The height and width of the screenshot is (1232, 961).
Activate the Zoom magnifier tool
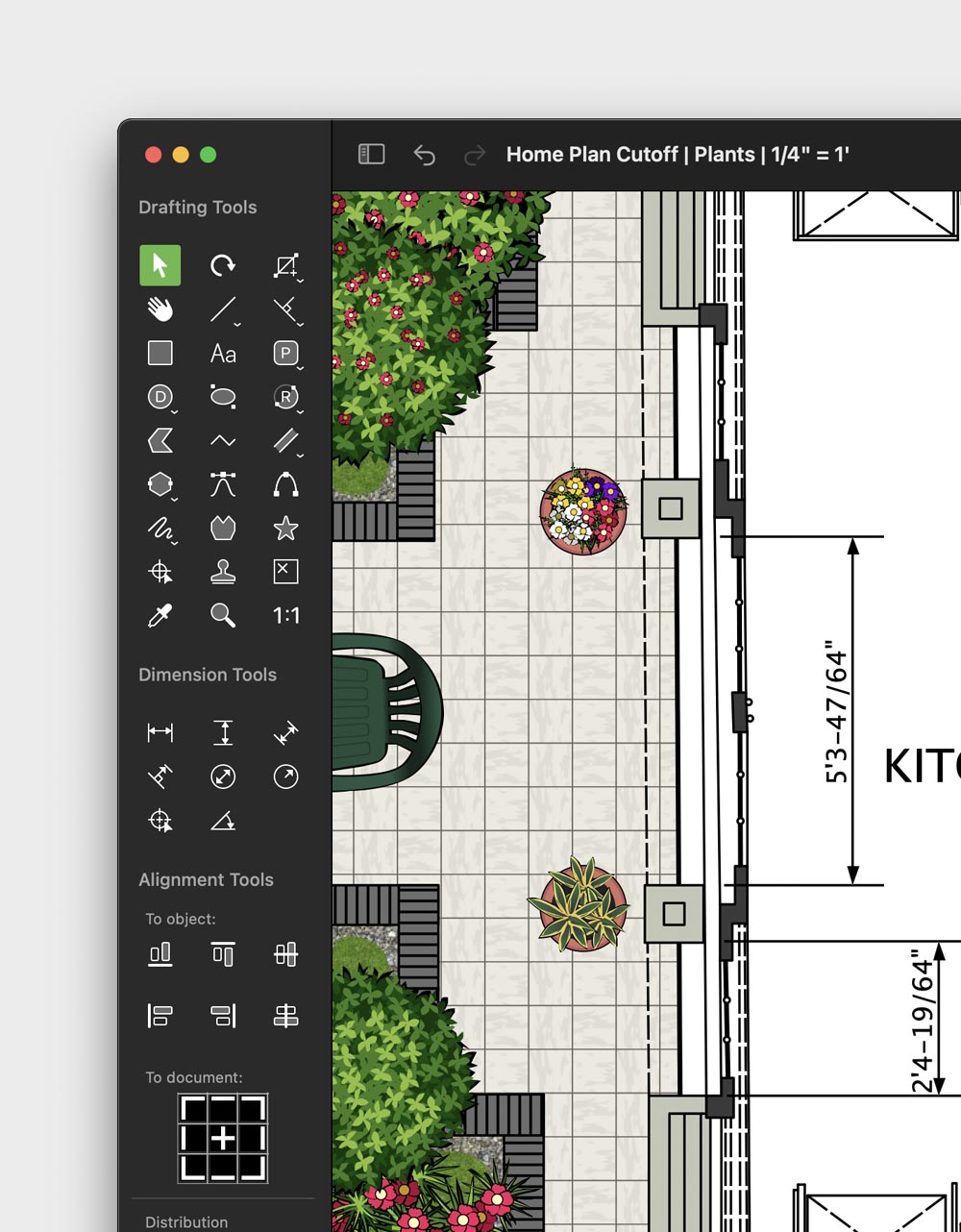223,615
